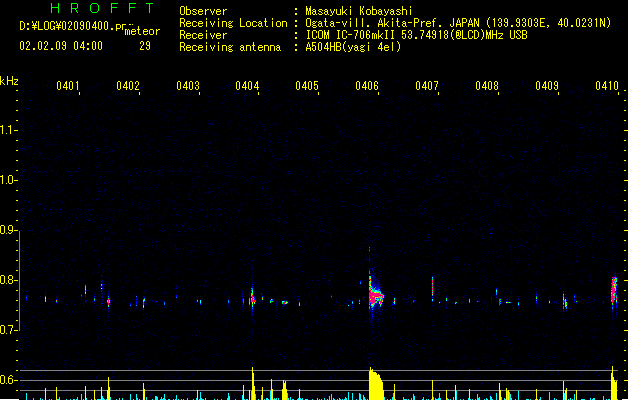
Task: Click the 0403 time marker
Action: 188,86
